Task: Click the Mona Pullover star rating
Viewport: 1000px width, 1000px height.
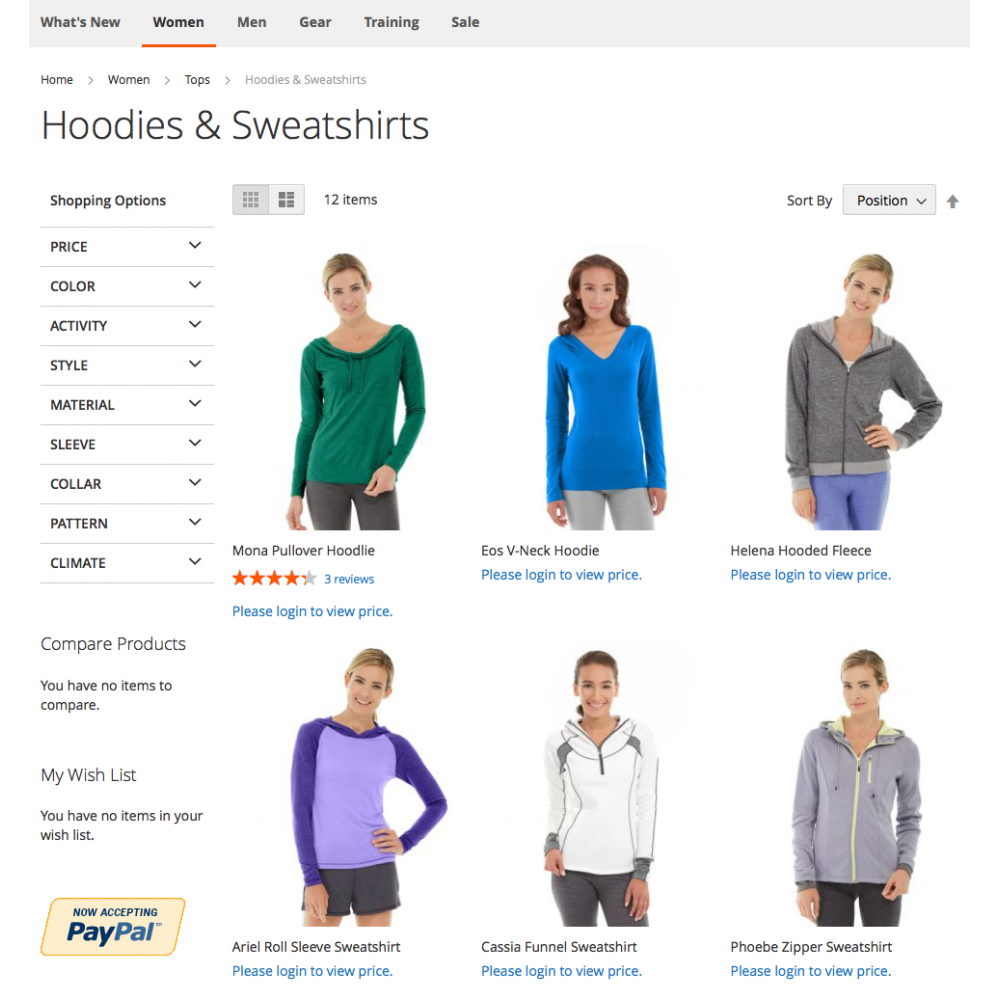Action: pyautogui.click(x=274, y=578)
